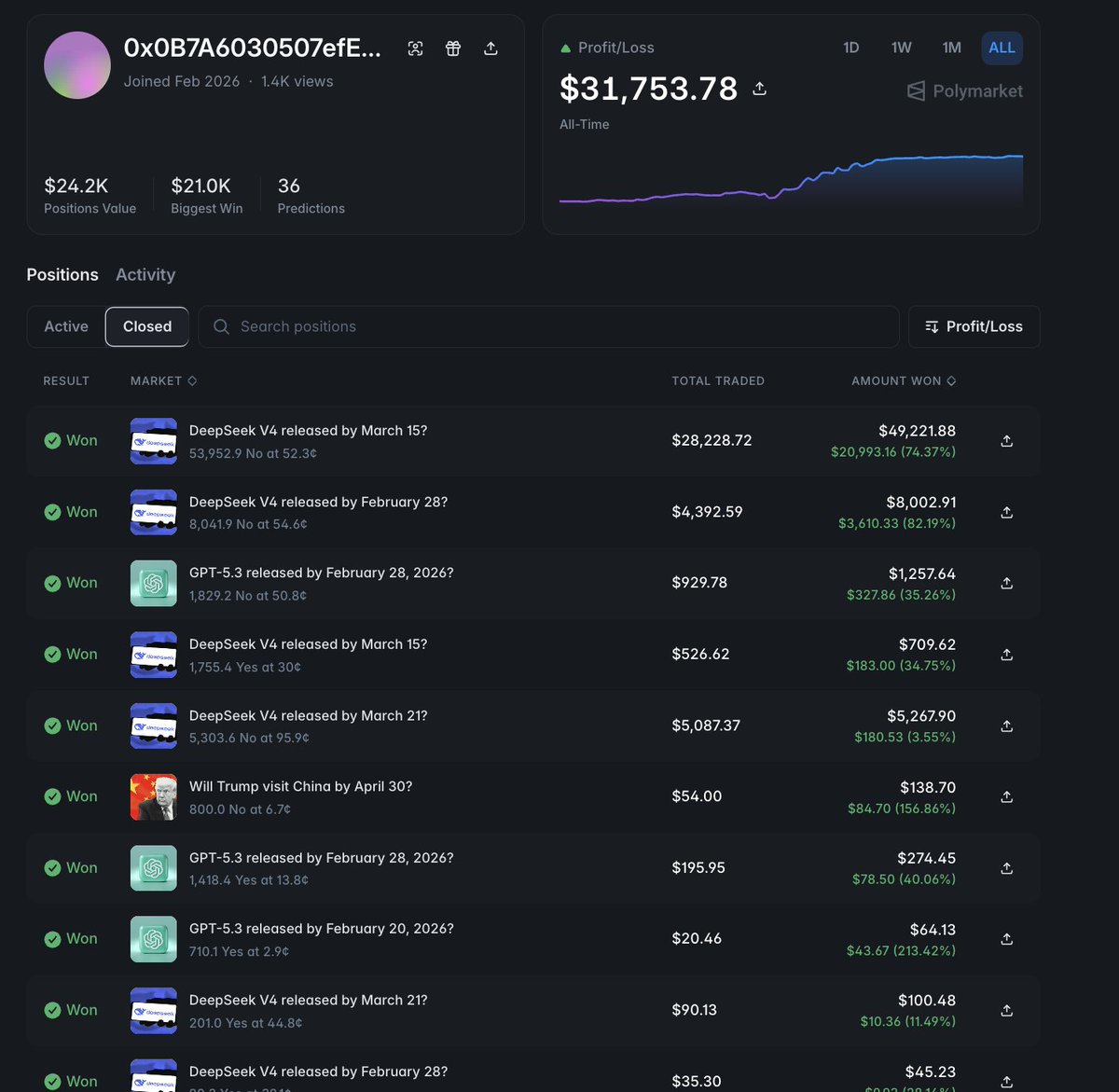Screen dimensions: 1119x1092
Task: Share the $49,221.88 won position
Action: point(1007,441)
